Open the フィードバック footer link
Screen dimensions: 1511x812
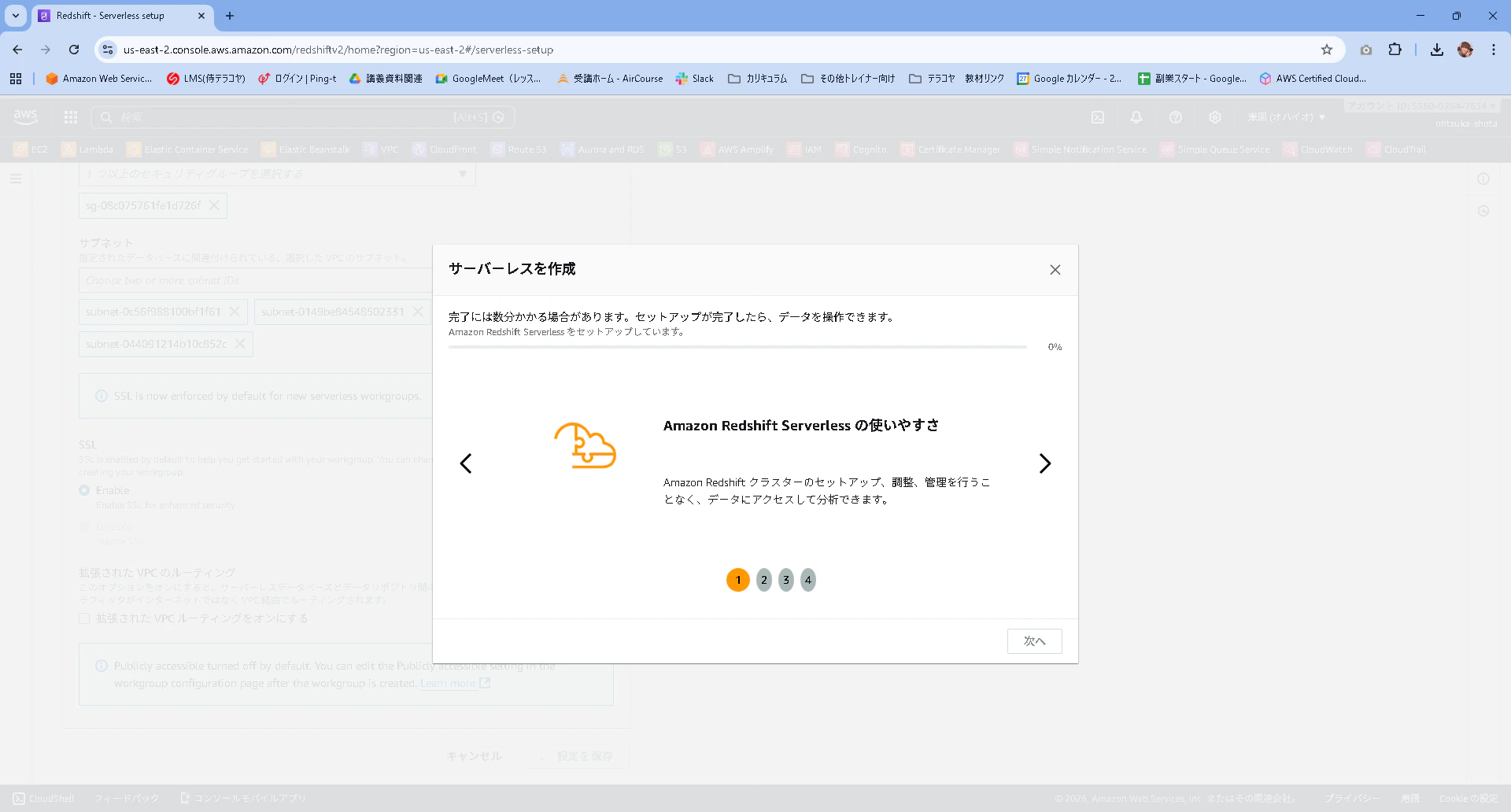(x=127, y=798)
